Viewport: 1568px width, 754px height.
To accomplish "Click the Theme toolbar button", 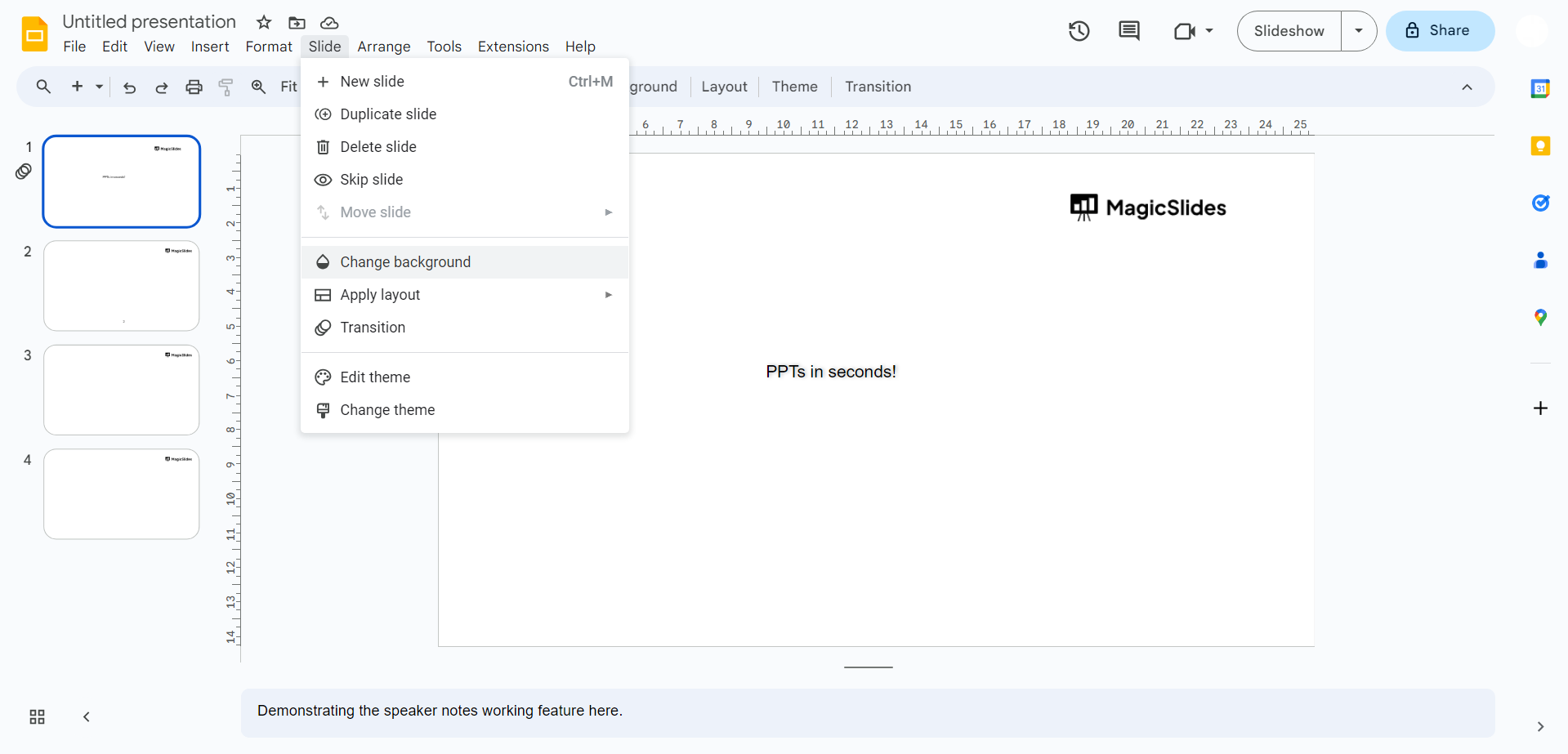I will (x=794, y=87).
